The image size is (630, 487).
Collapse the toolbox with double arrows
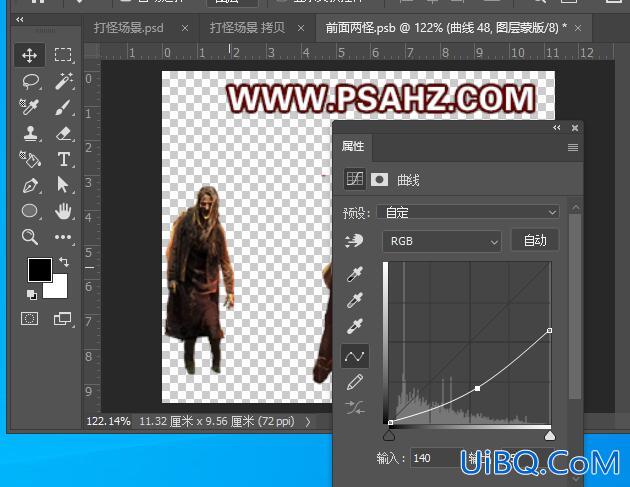point(20,19)
